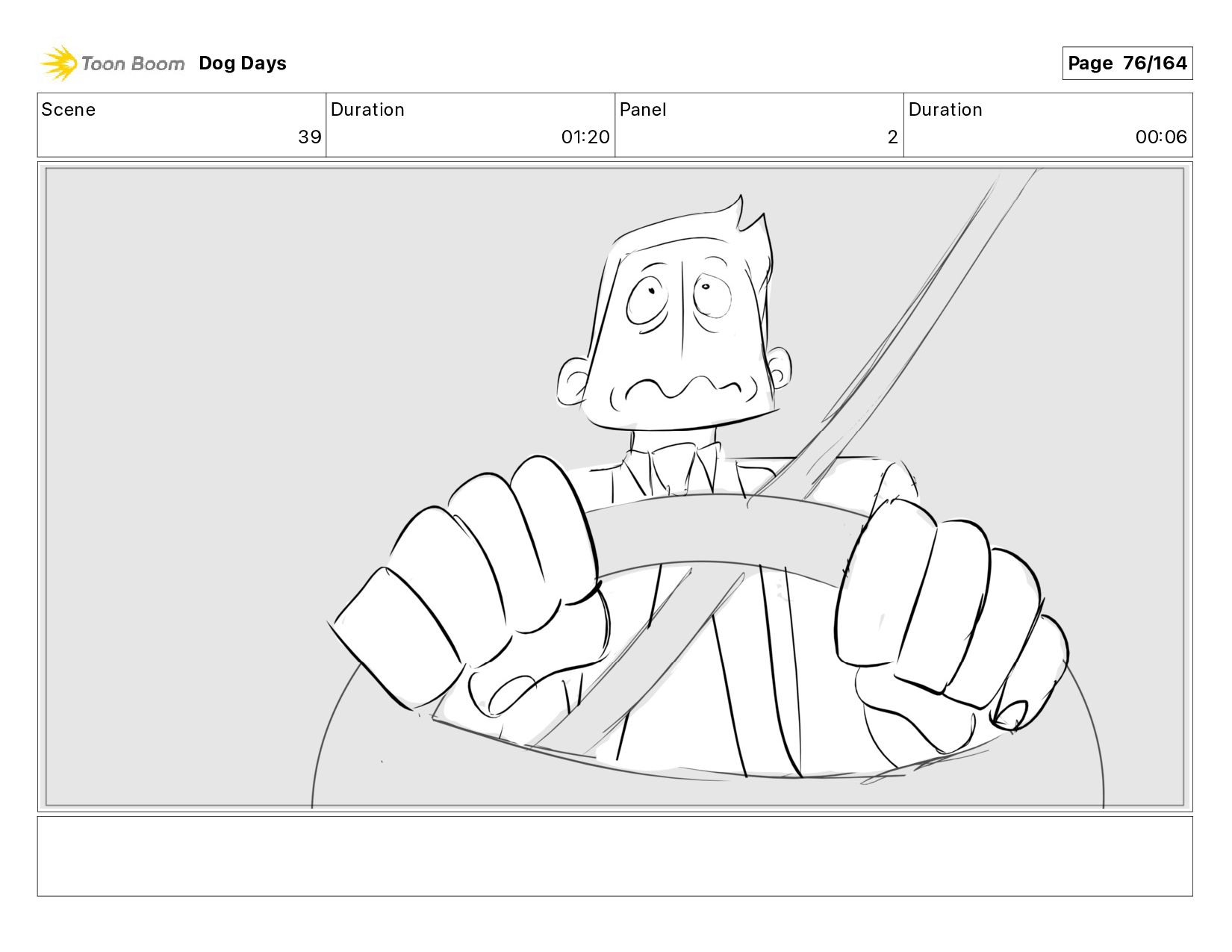Click the scene number '39'
1232x952 pixels.
[310, 137]
